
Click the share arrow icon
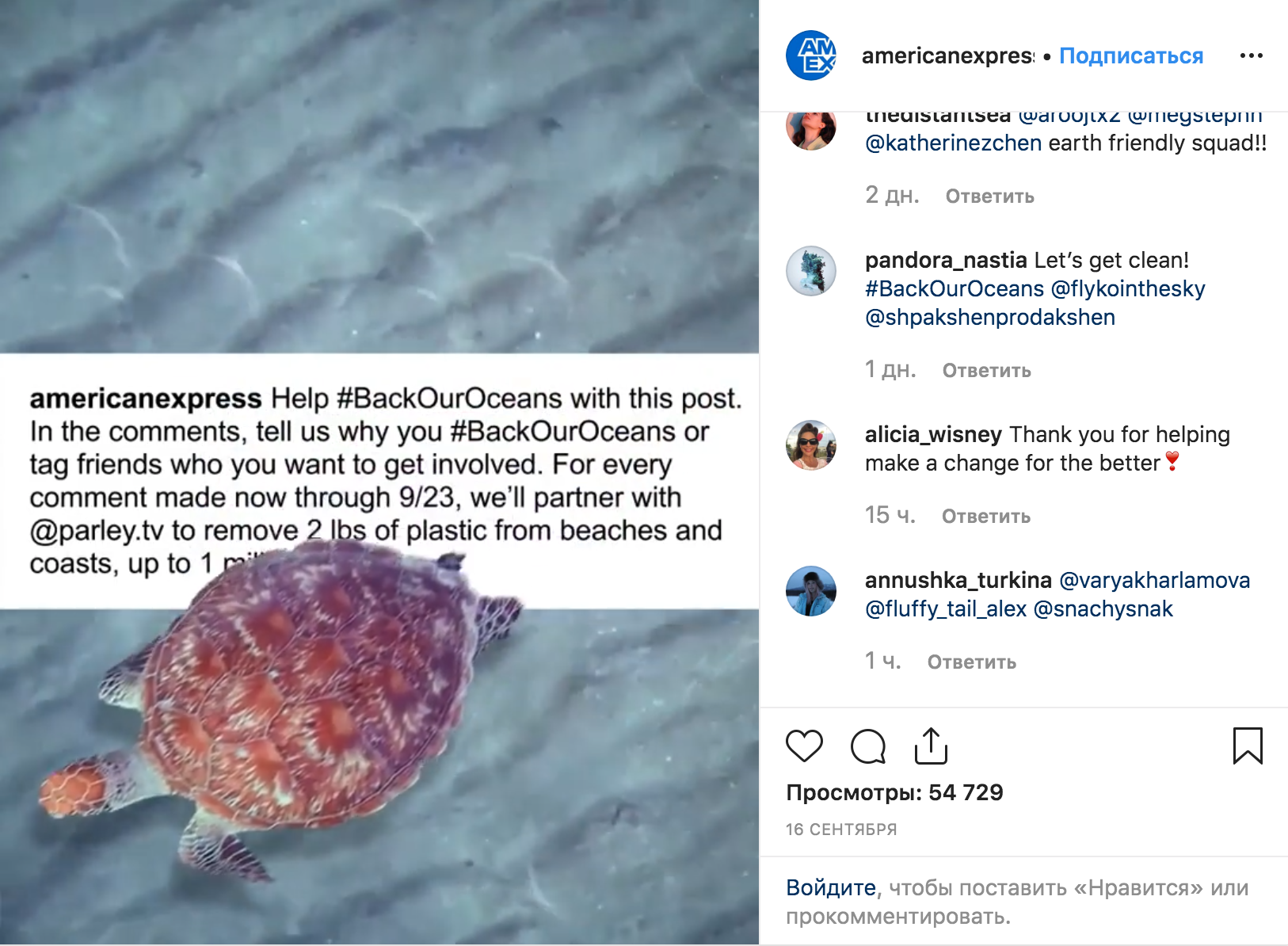[931, 746]
